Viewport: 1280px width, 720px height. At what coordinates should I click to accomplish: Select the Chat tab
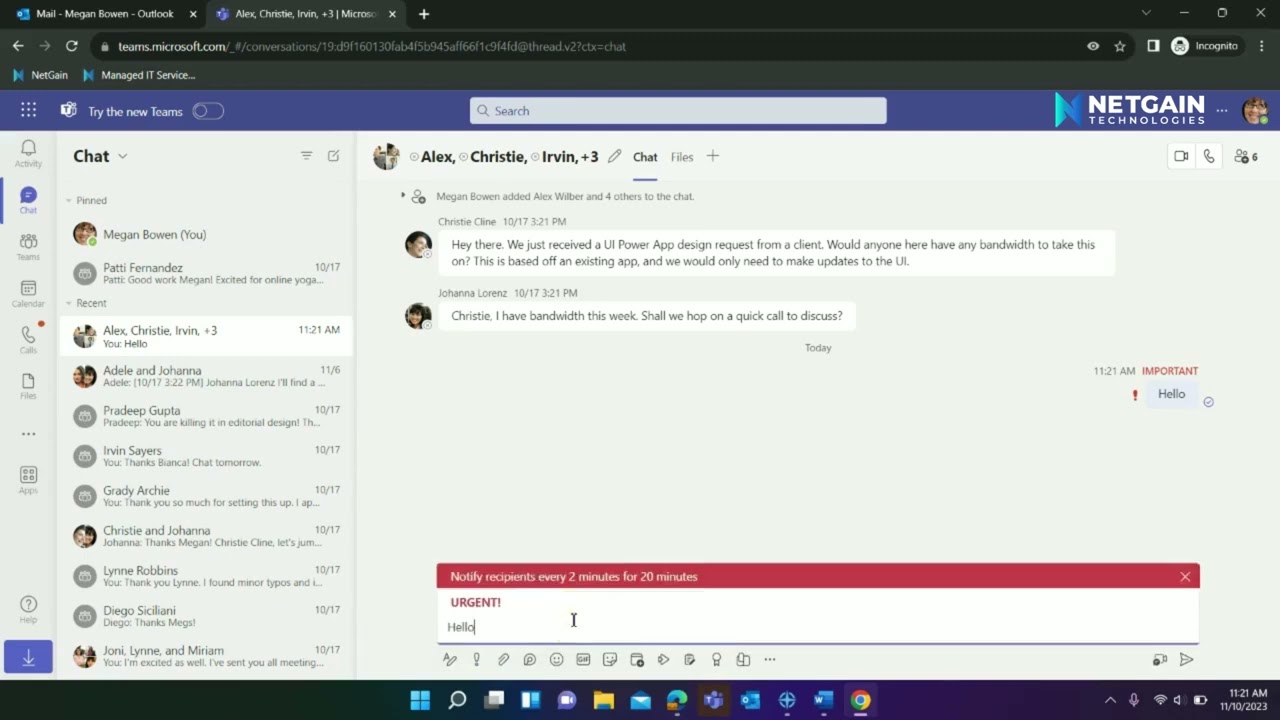pyautogui.click(x=645, y=157)
